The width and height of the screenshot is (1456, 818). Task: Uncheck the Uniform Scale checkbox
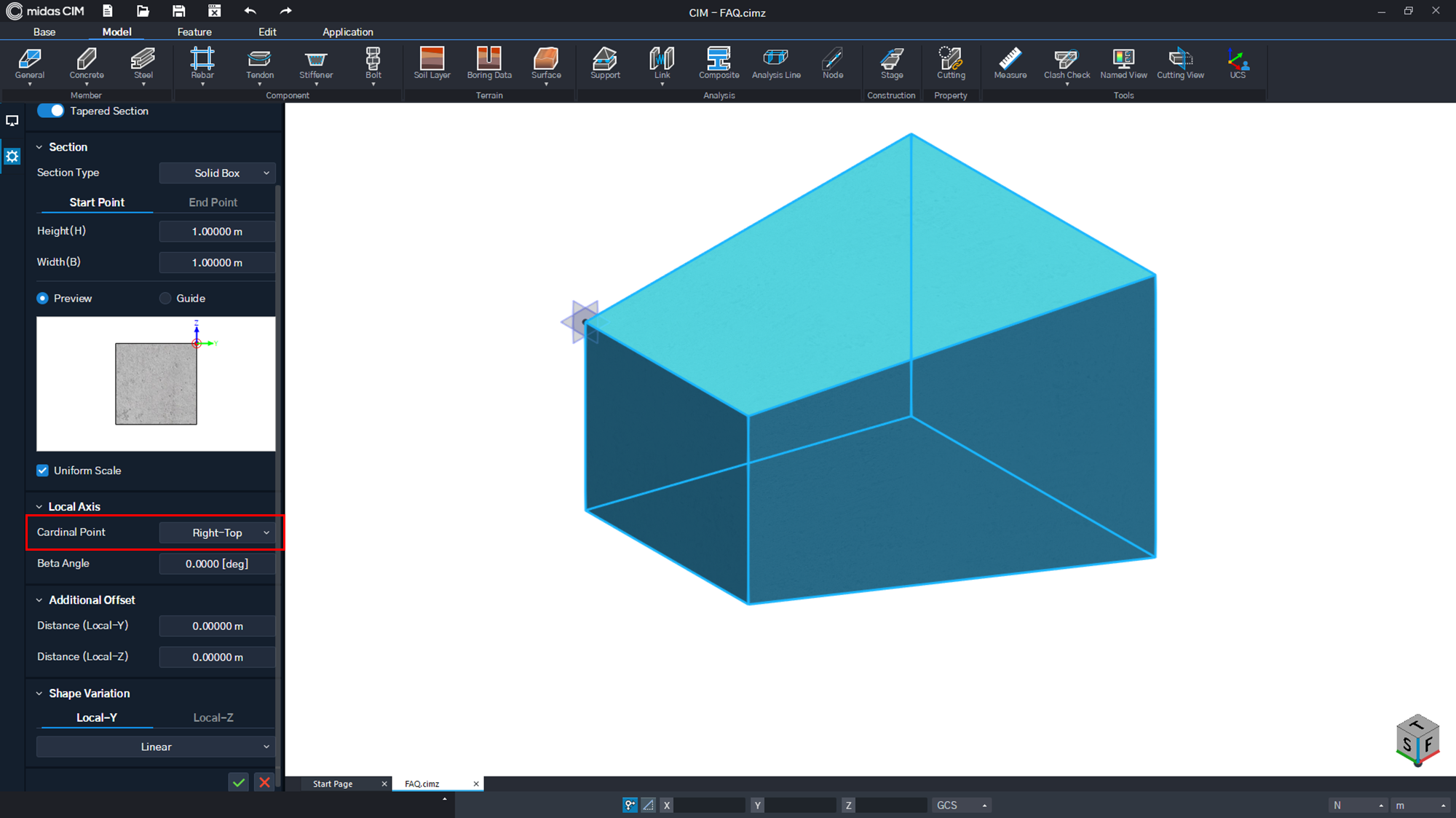(43, 471)
